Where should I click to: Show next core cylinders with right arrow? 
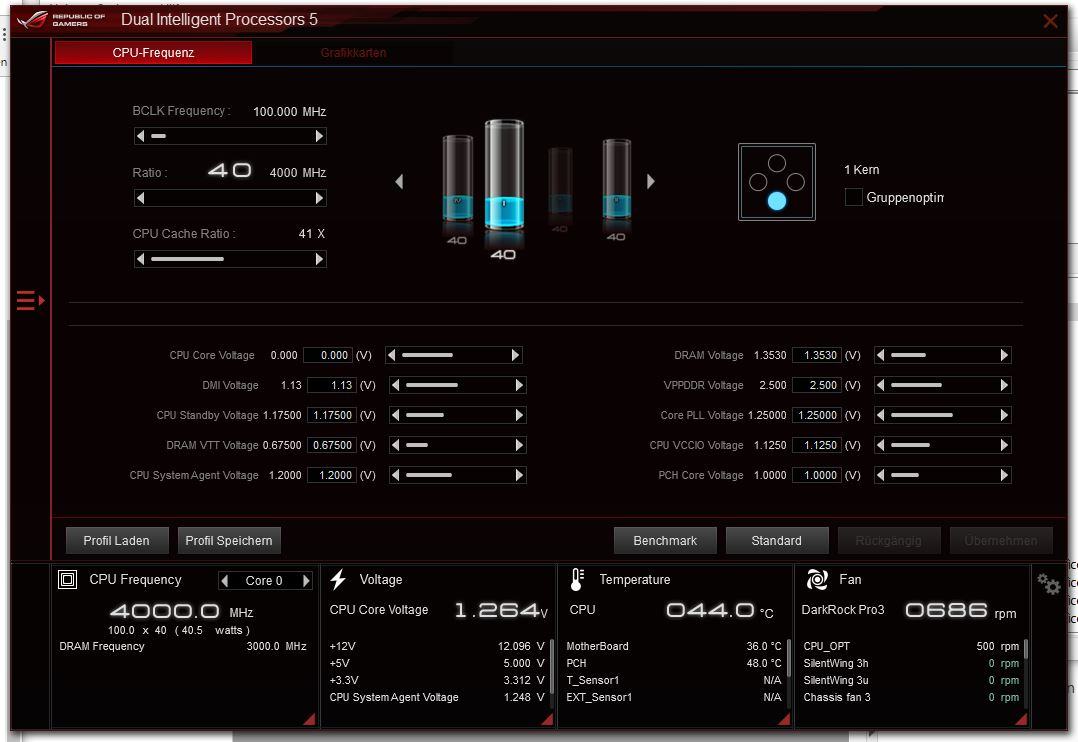650,182
